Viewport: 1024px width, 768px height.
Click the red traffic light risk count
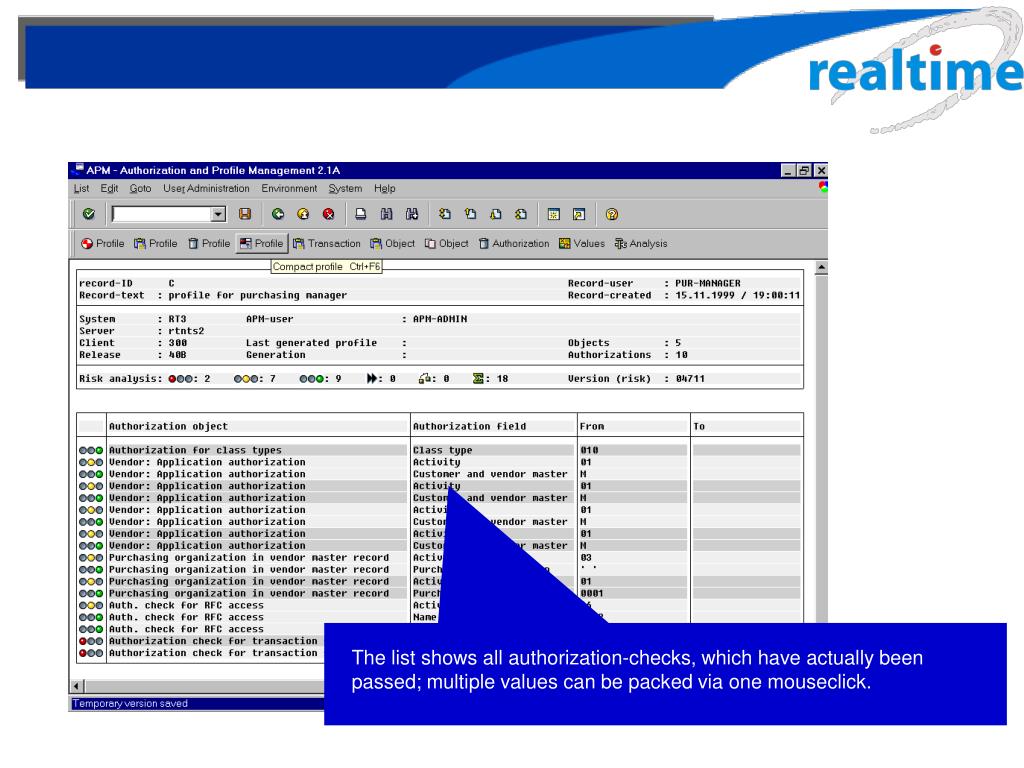189,379
